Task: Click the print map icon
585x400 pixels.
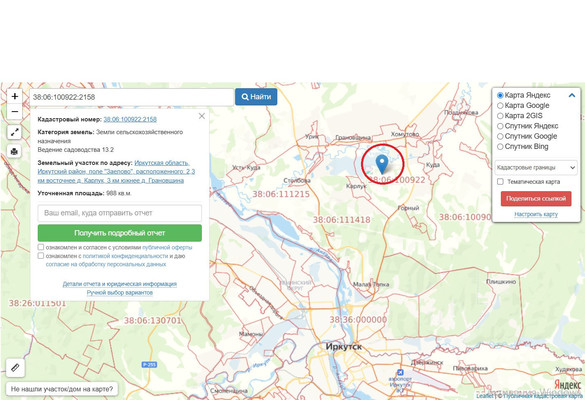Action: 15,151
